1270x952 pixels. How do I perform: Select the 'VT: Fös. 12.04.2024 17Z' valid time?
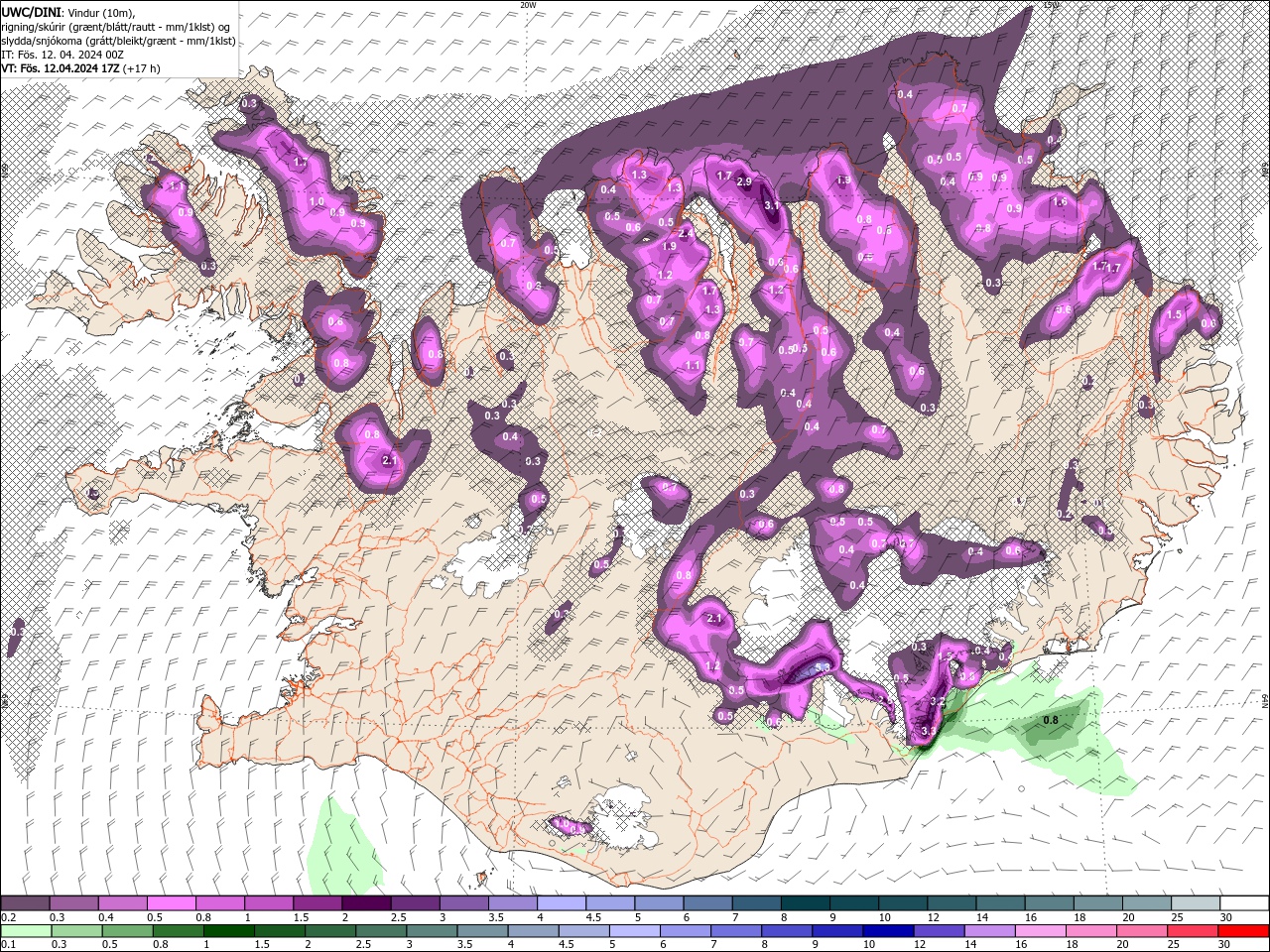point(61,68)
